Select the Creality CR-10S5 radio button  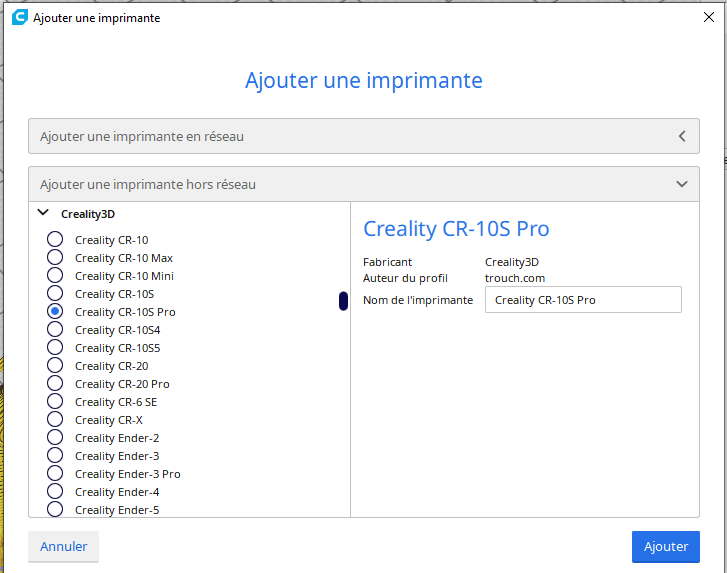55,347
